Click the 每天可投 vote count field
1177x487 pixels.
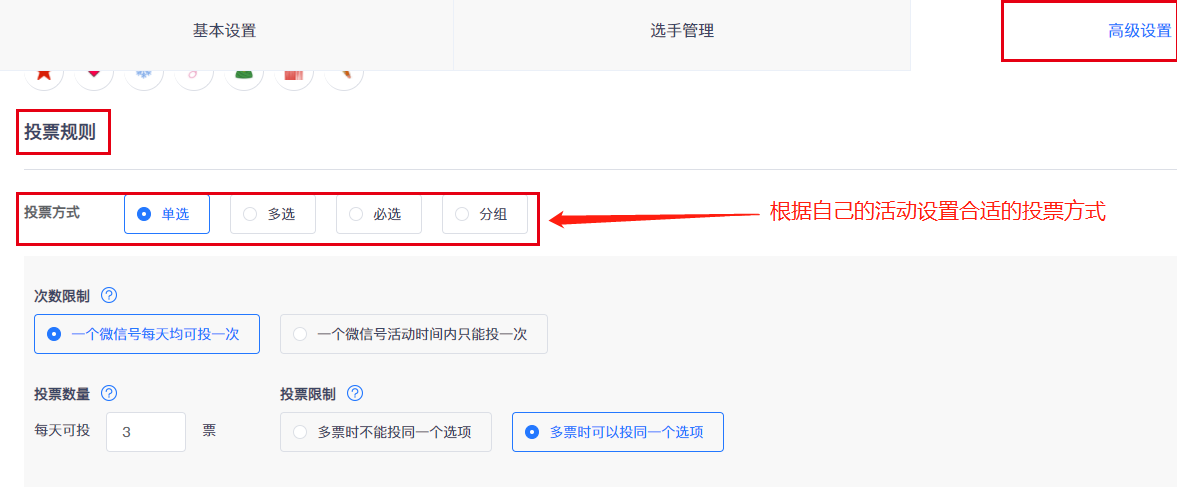click(146, 432)
